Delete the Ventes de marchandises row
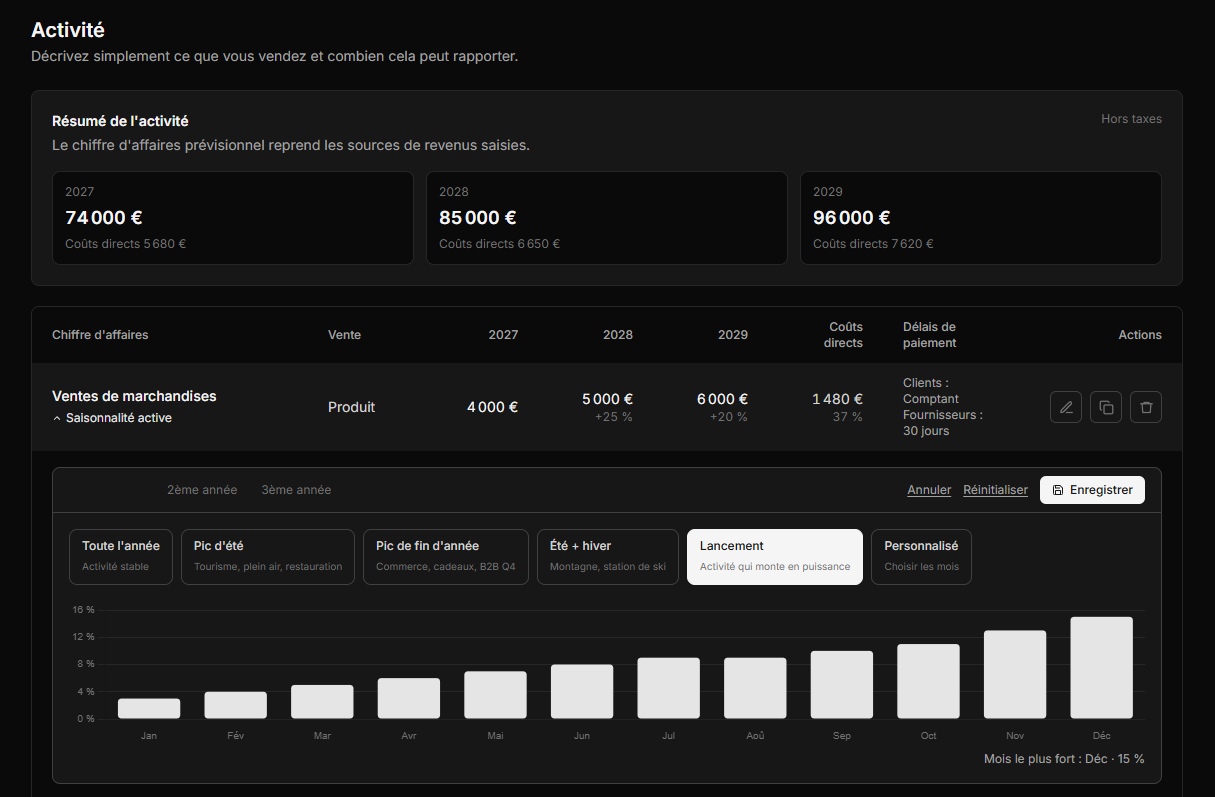This screenshot has width=1215, height=797. (1146, 407)
